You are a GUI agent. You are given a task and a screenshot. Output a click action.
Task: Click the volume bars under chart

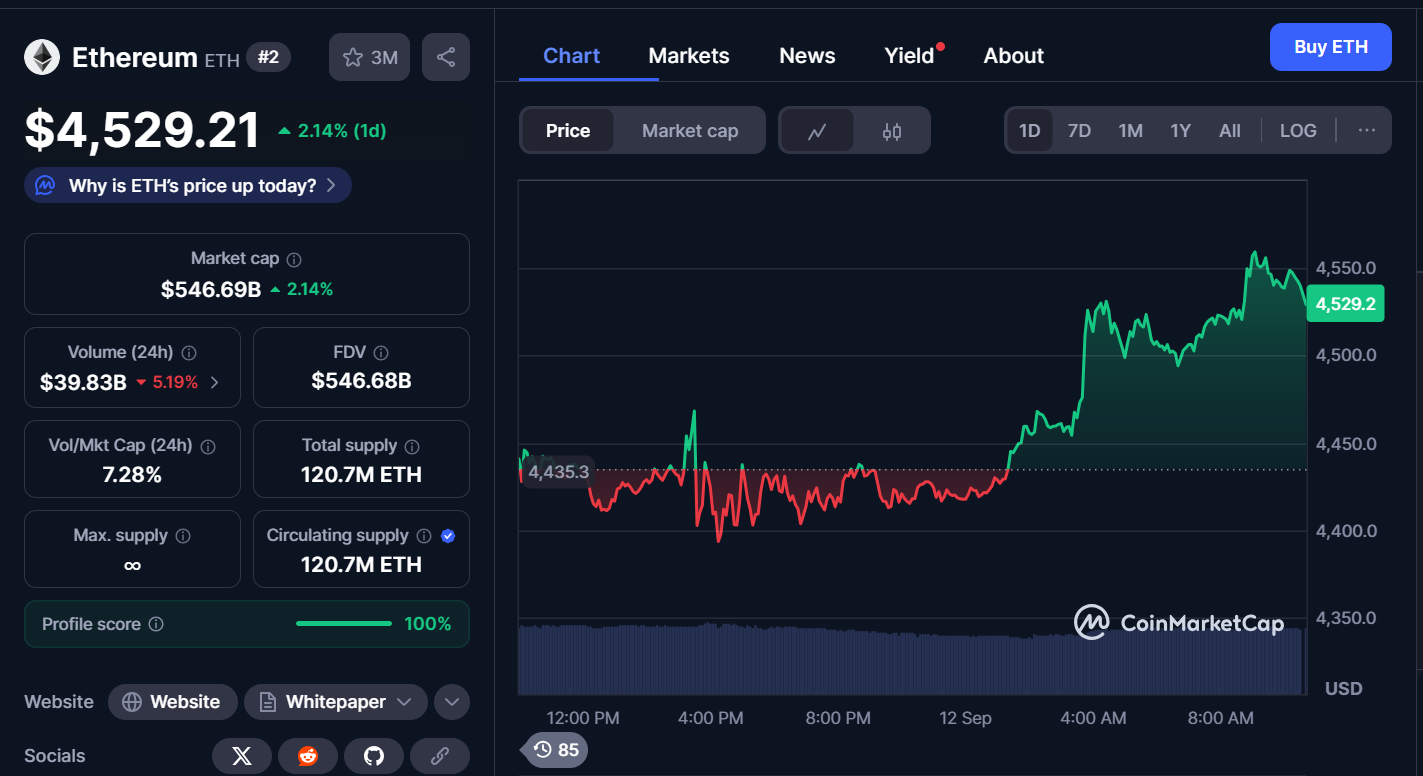tap(910, 660)
